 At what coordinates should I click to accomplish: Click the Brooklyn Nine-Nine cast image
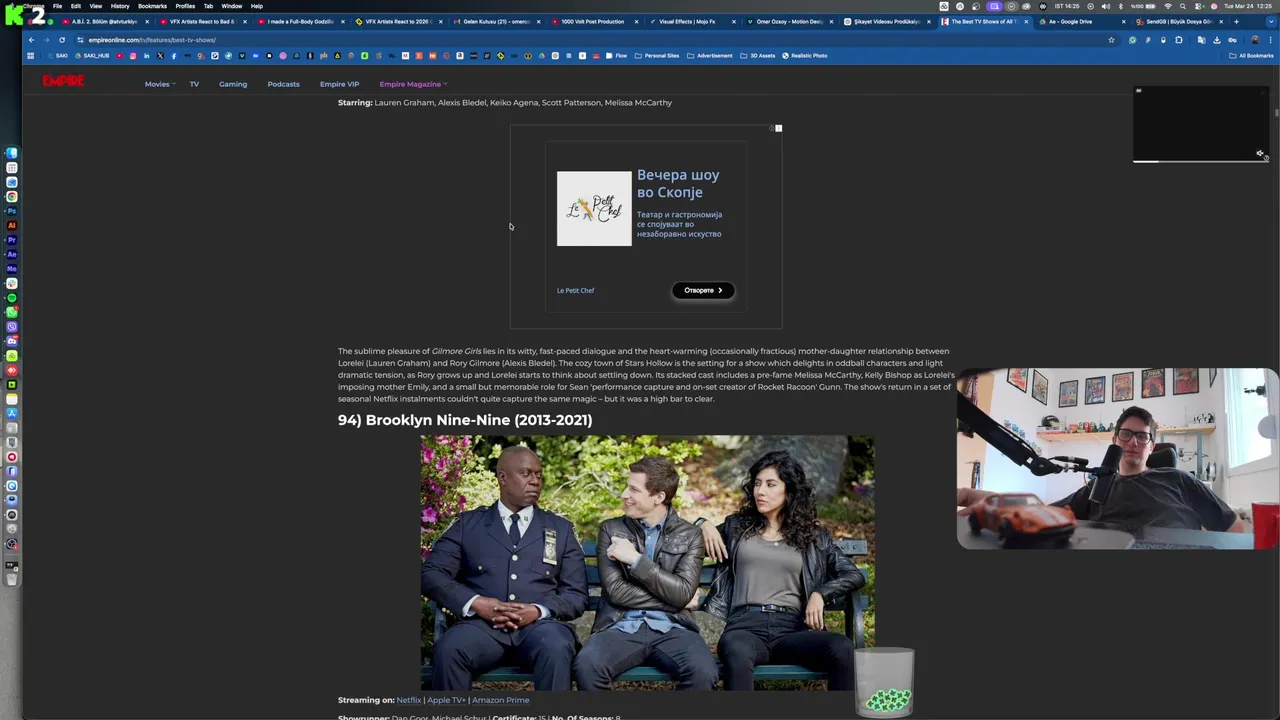pos(647,562)
